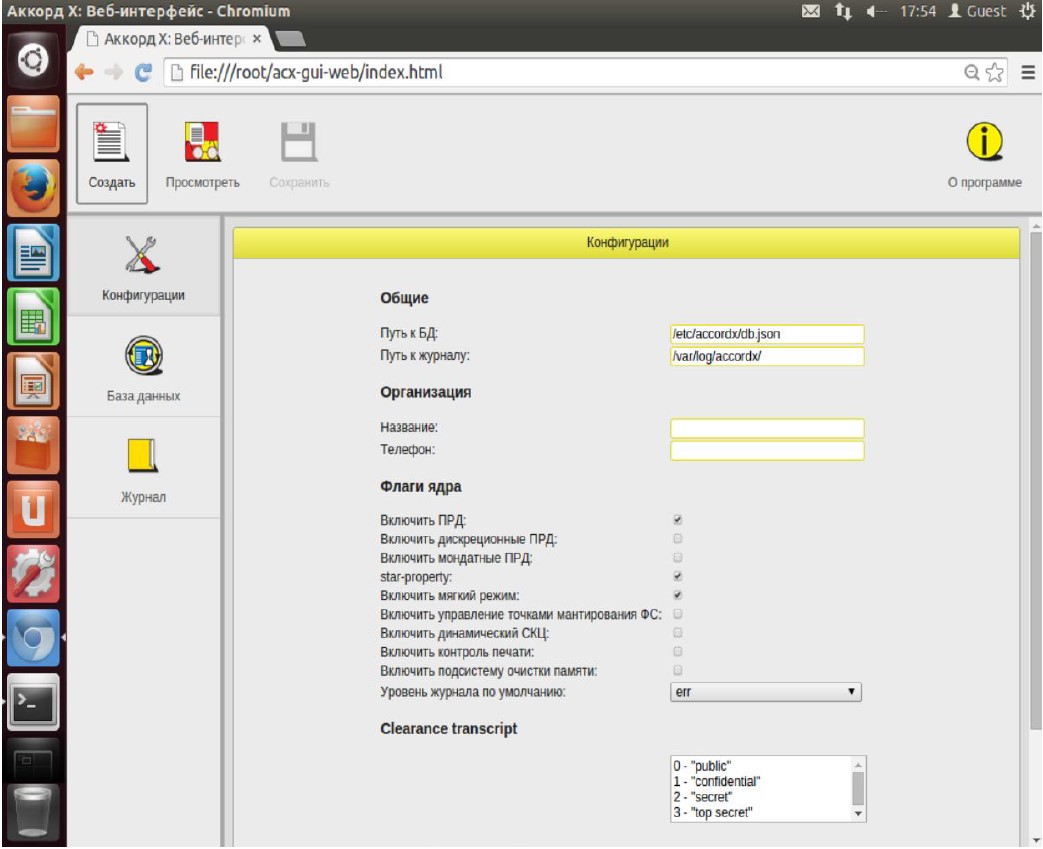
Task: Open the power session menu icon
Action: (1028, 11)
